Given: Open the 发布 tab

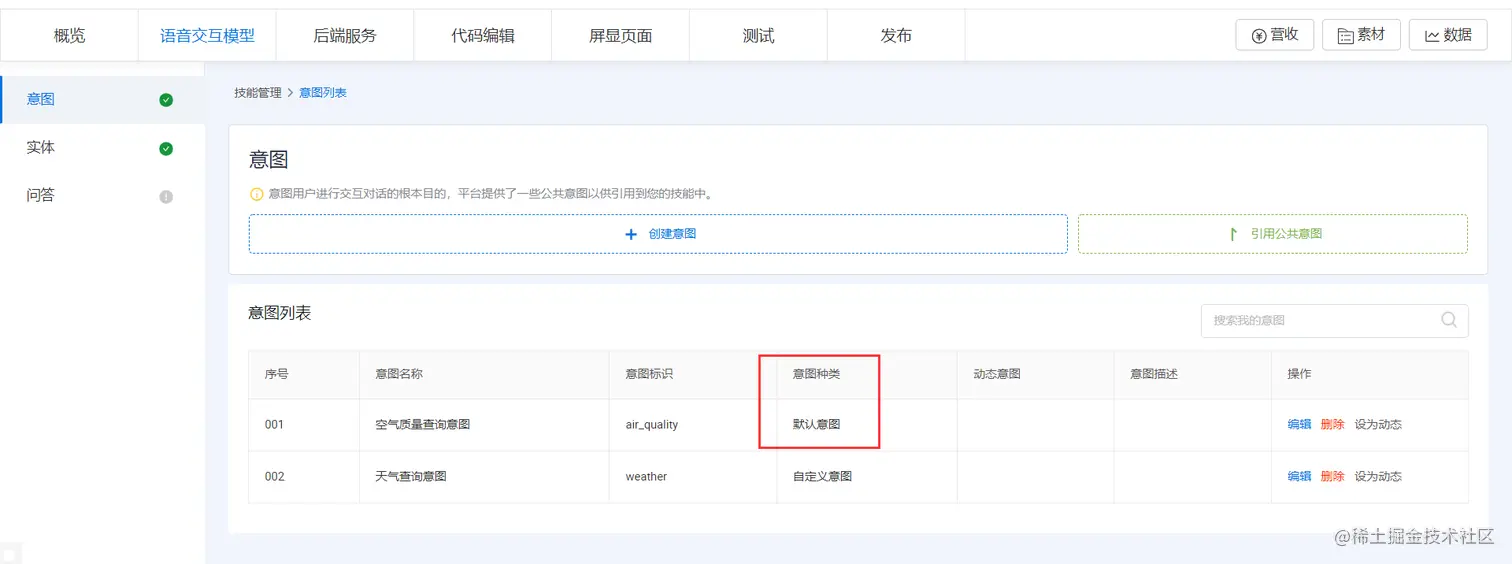Looking at the screenshot, I should tap(896, 36).
